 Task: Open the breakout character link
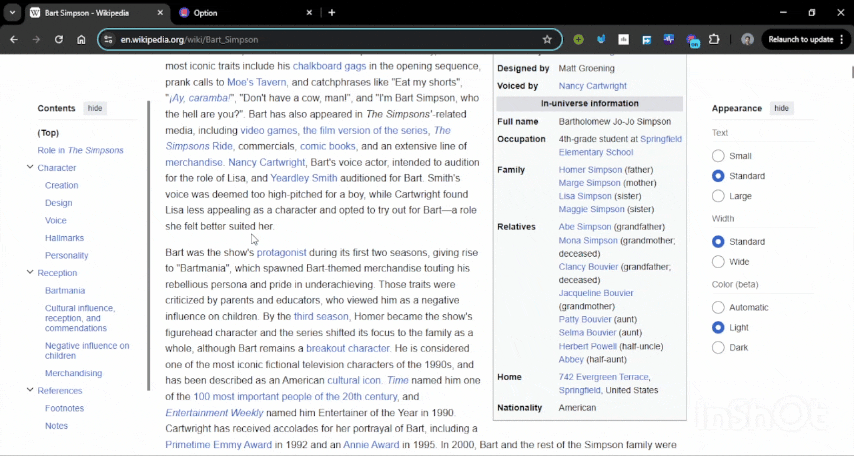(348, 348)
